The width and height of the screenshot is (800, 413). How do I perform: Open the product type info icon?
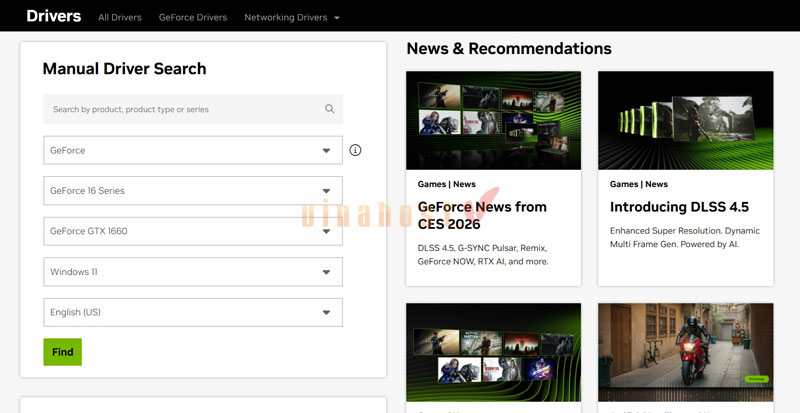click(x=355, y=150)
